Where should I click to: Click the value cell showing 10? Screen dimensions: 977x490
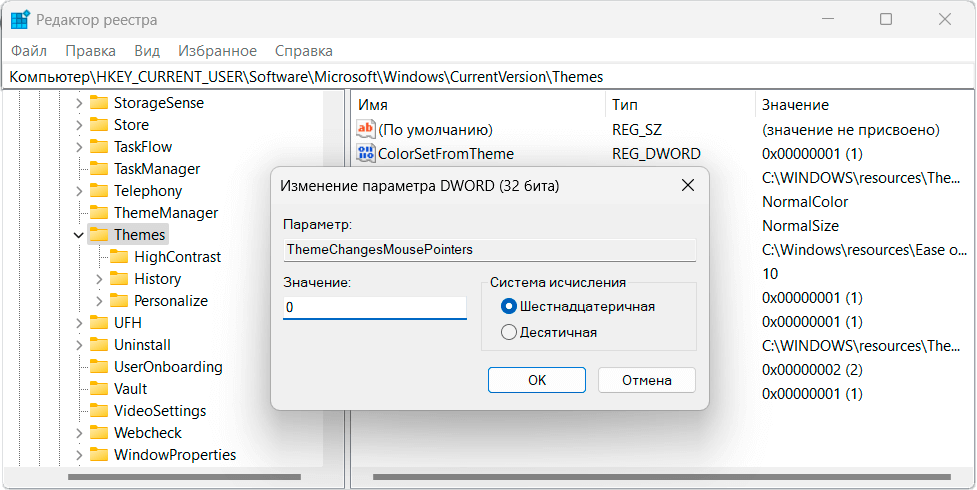coord(770,274)
